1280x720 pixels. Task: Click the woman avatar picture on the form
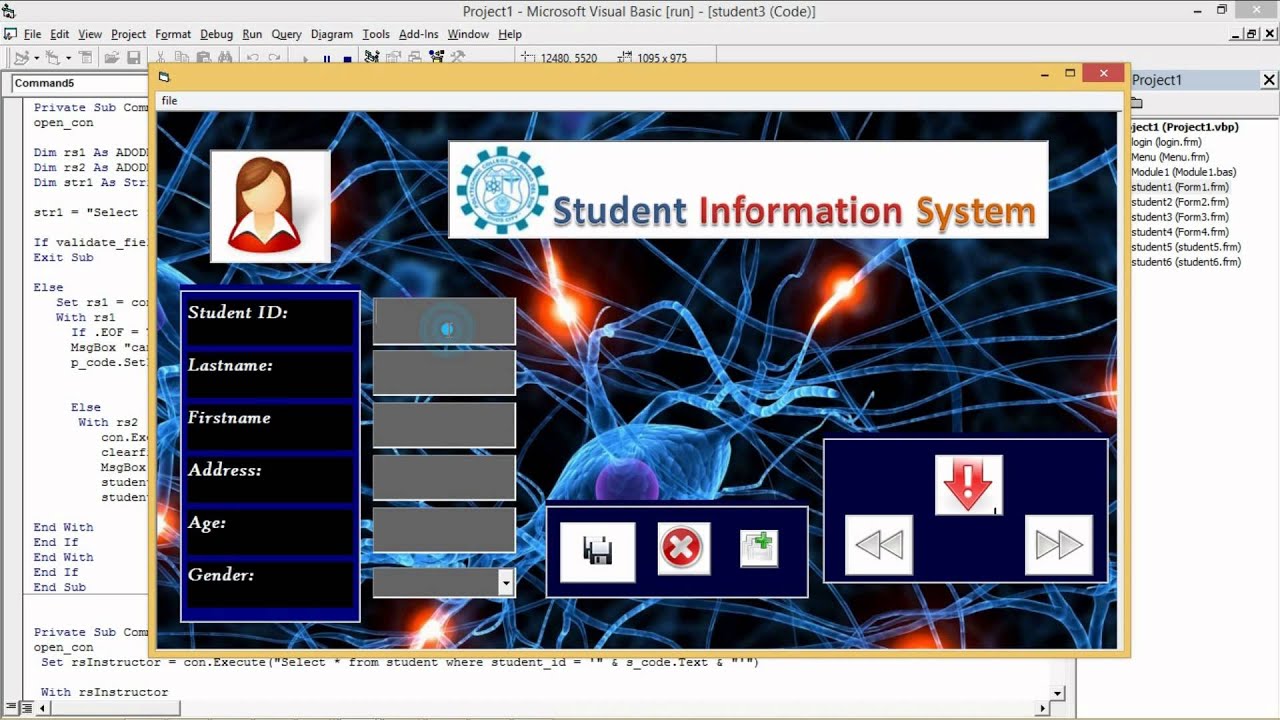[x=270, y=207]
